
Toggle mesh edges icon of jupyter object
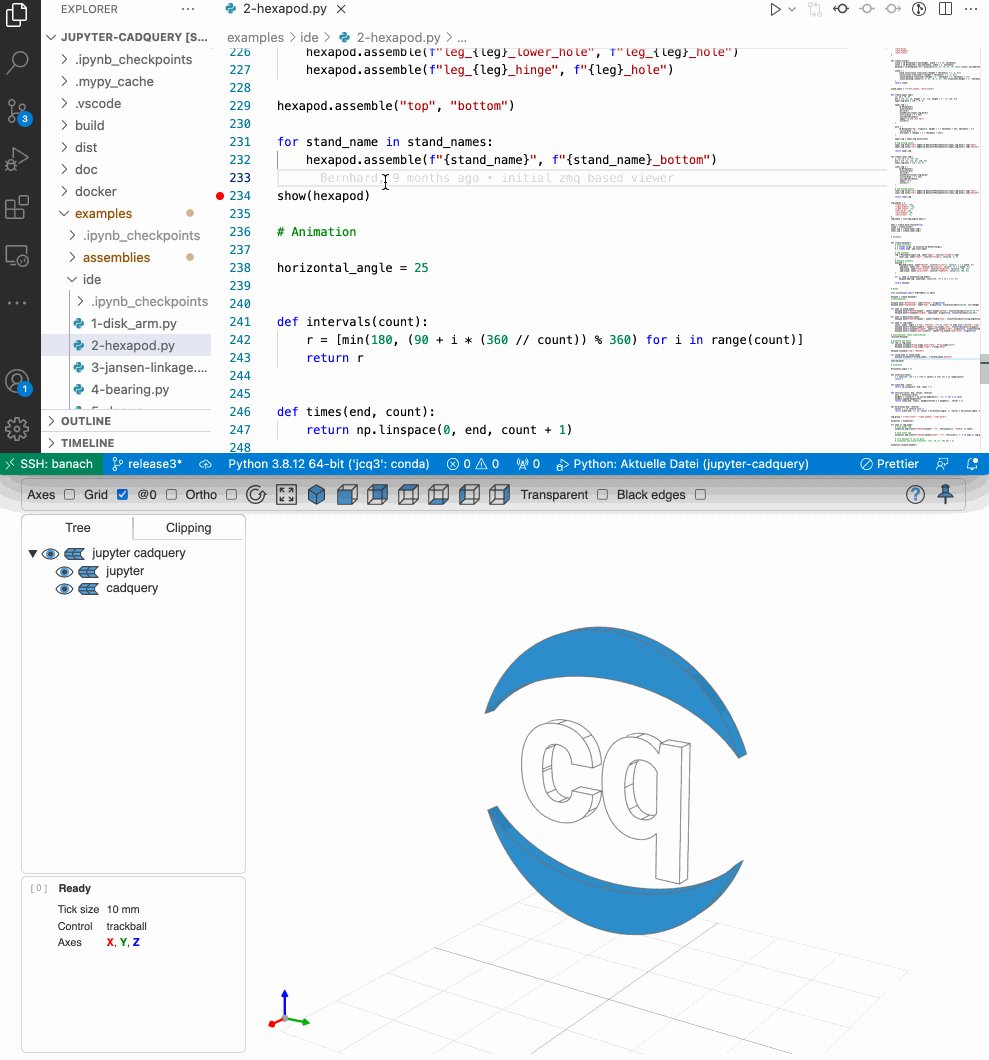tap(89, 572)
